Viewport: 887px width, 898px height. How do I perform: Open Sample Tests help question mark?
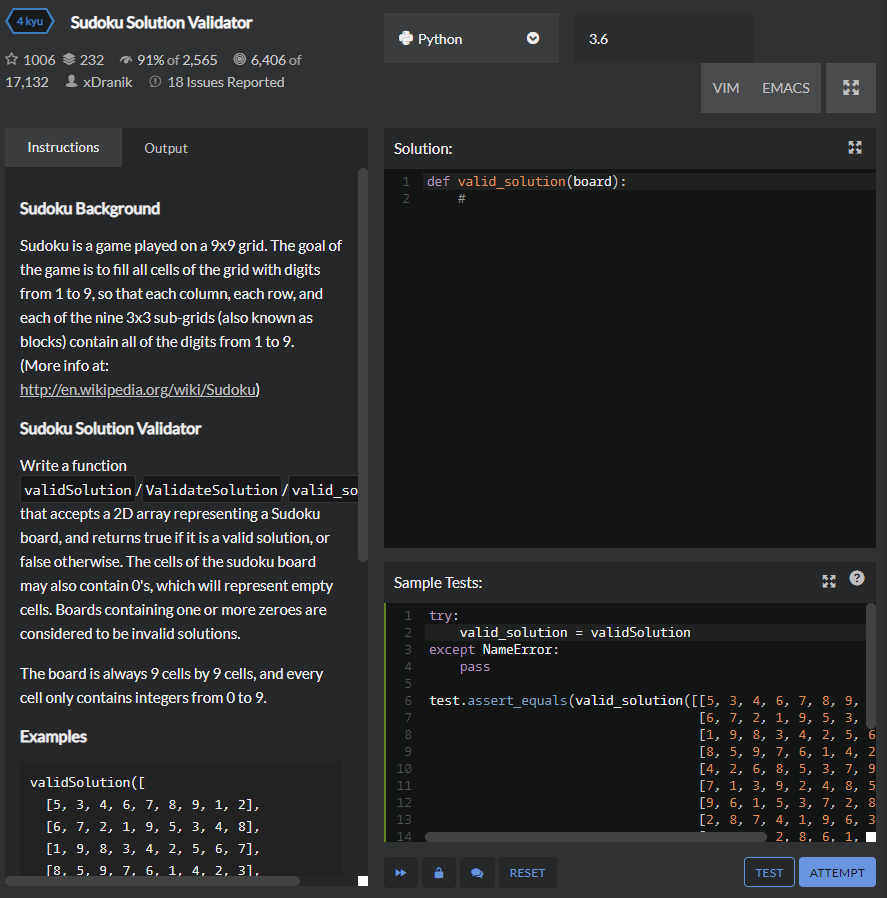click(x=857, y=580)
